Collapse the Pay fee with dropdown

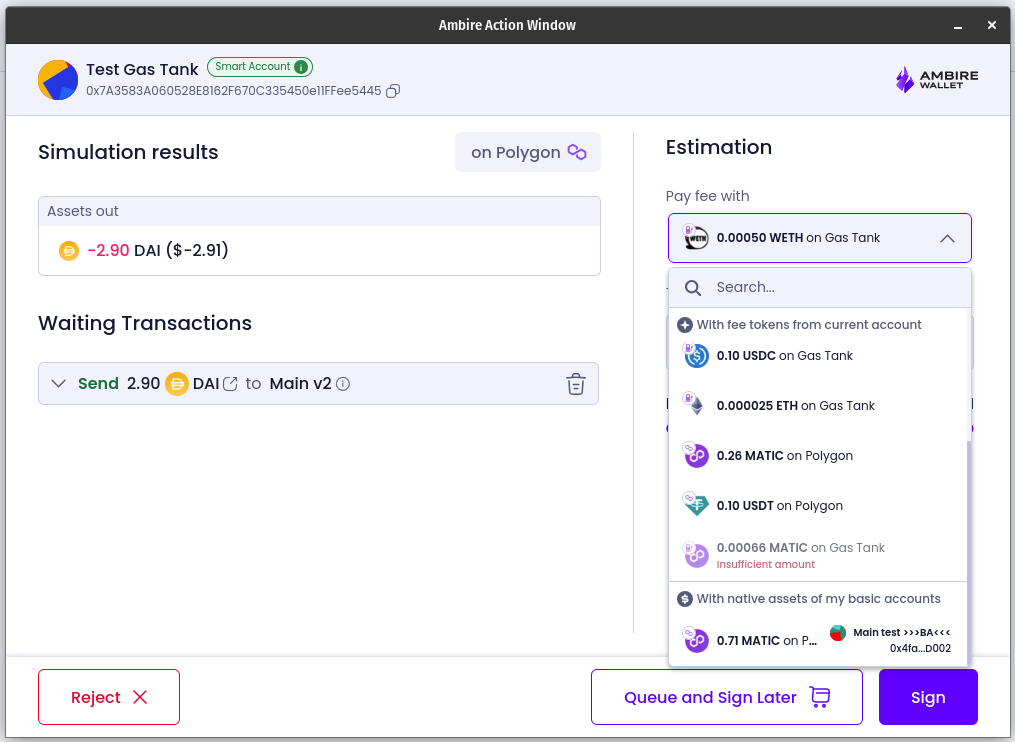click(x=947, y=238)
